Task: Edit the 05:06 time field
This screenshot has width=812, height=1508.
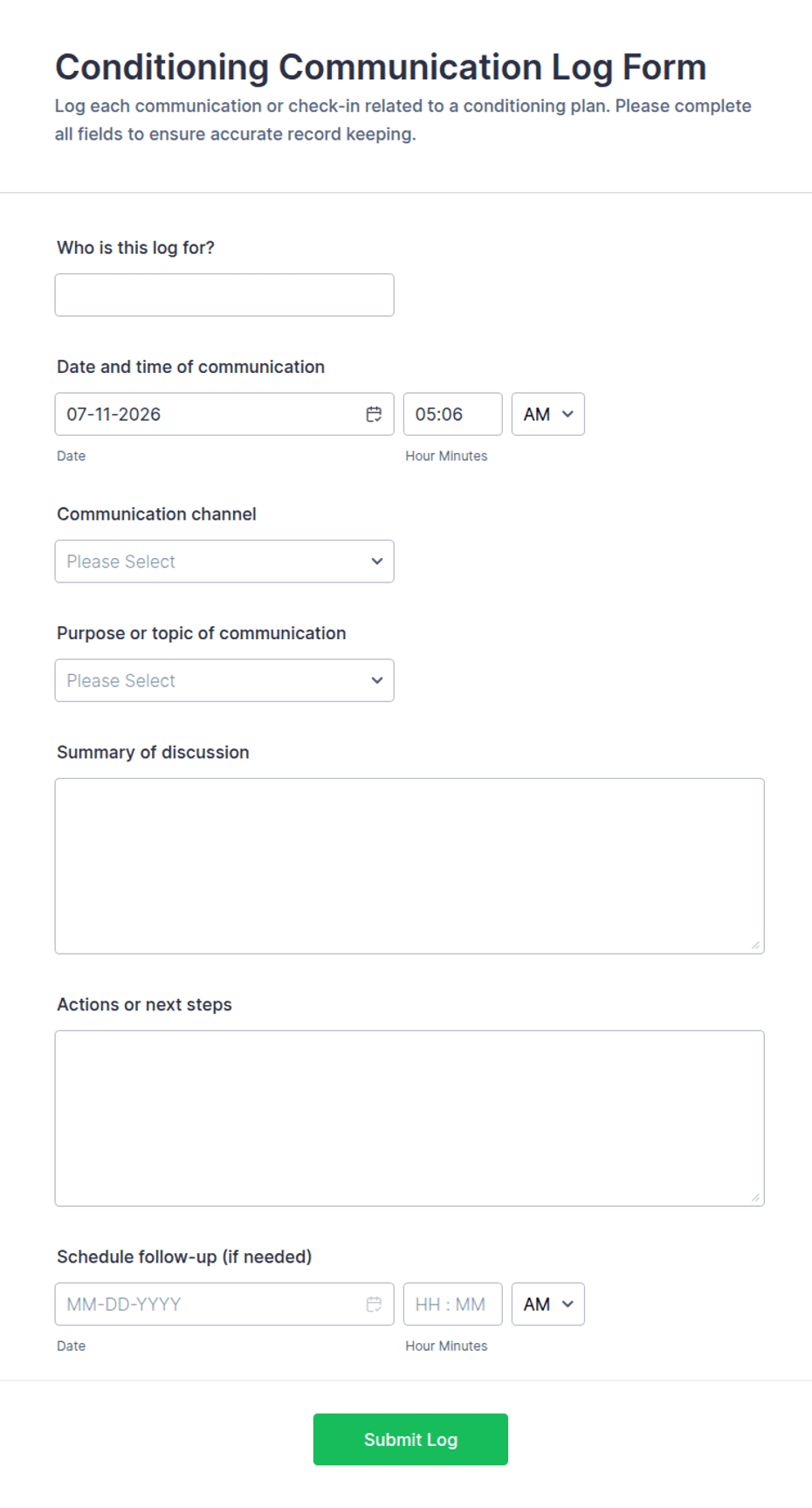Action: click(x=452, y=414)
